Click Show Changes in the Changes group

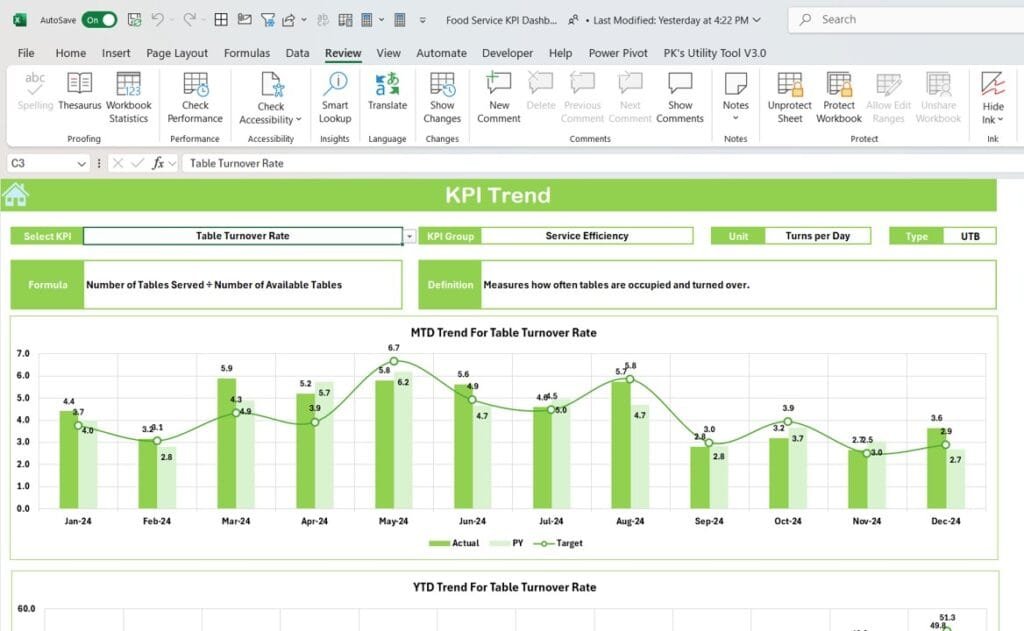click(442, 95)
